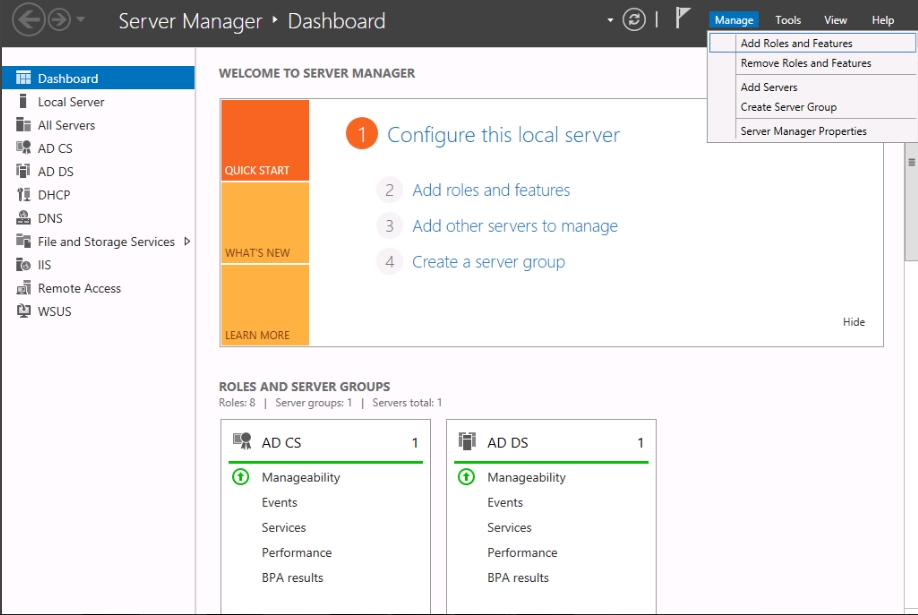Click Add roles and features link
Image resolution: width=918 pixels, height=615 pixels.
click(x=491, y=190)
